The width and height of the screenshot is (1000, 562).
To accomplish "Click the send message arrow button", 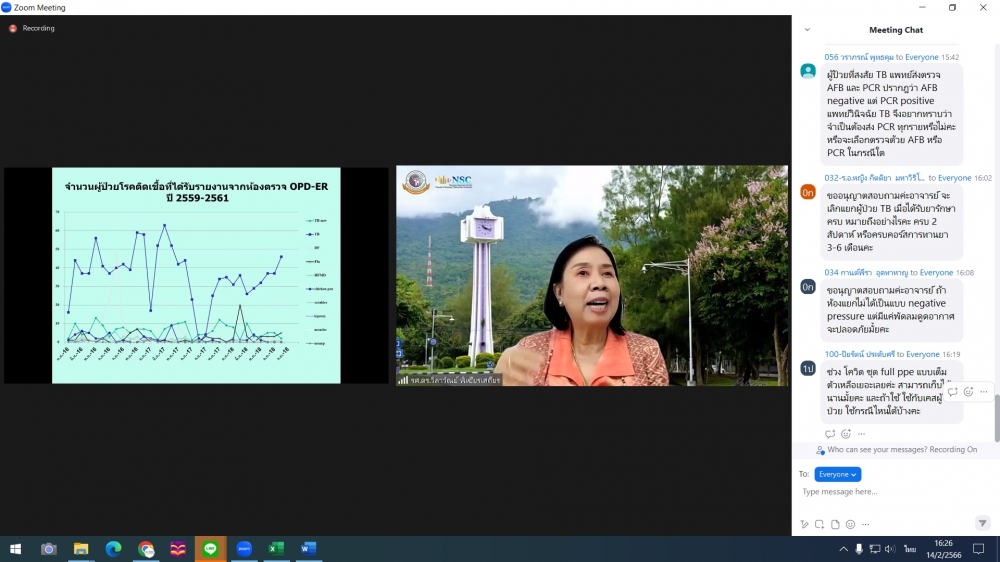I will coord(983,523).
